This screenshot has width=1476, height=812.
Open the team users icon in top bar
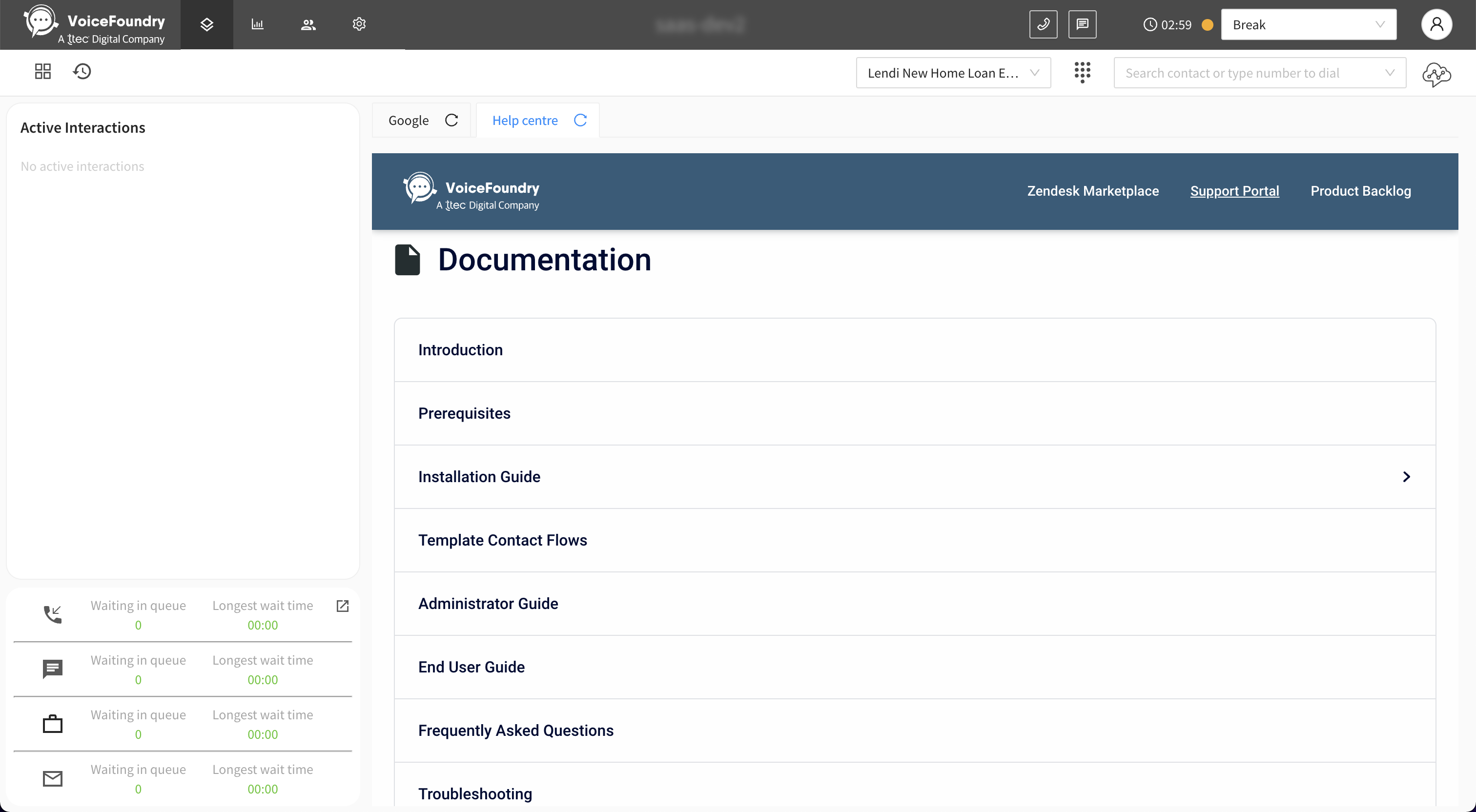(x=308, y=24)
